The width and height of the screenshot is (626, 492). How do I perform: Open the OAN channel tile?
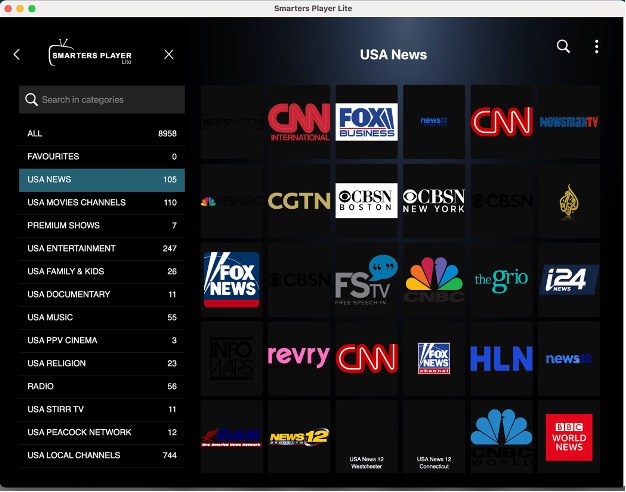[232, 437]
